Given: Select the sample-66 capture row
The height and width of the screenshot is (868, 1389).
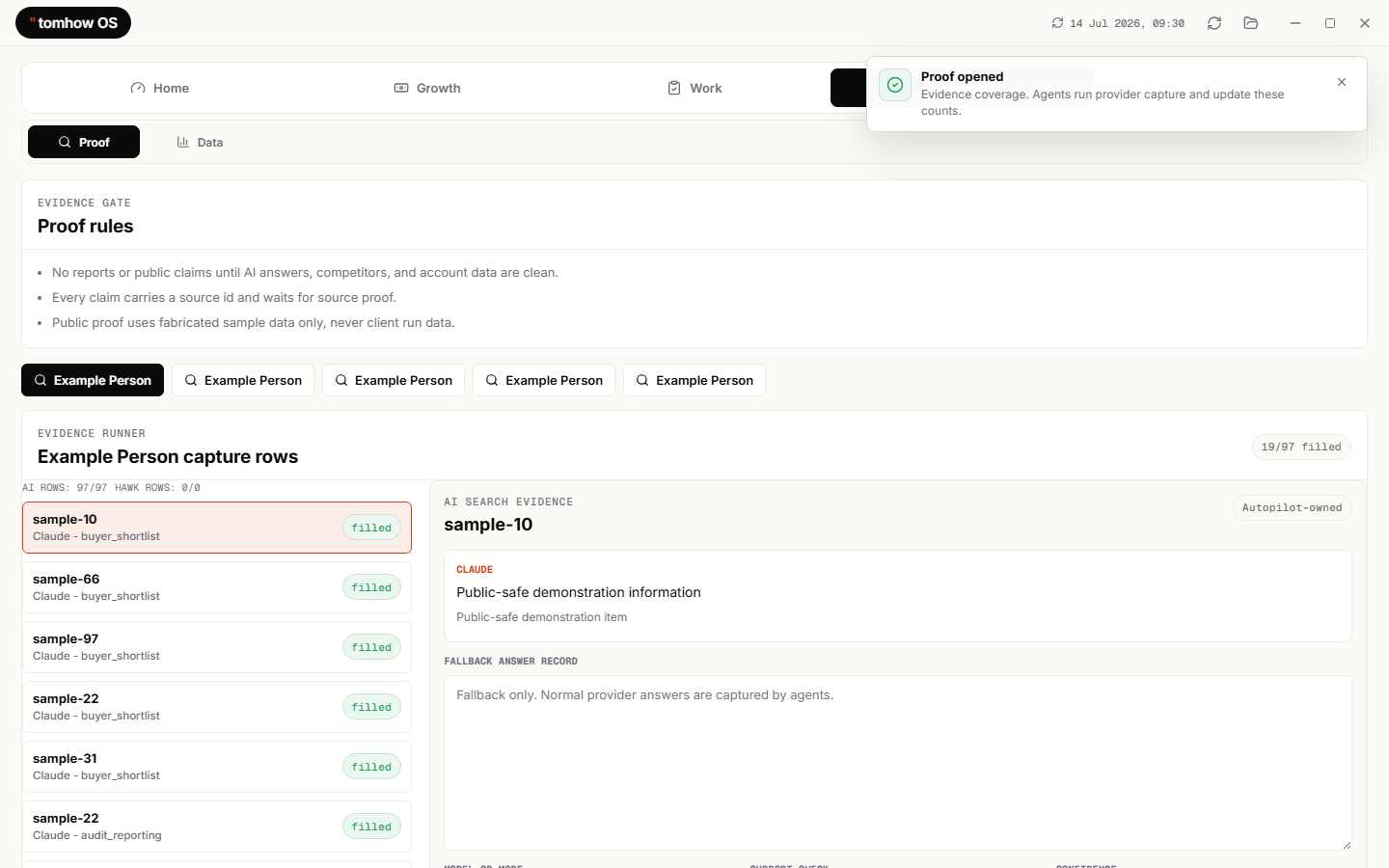Looking at the screenshot, I should click(x=217, y=587).
